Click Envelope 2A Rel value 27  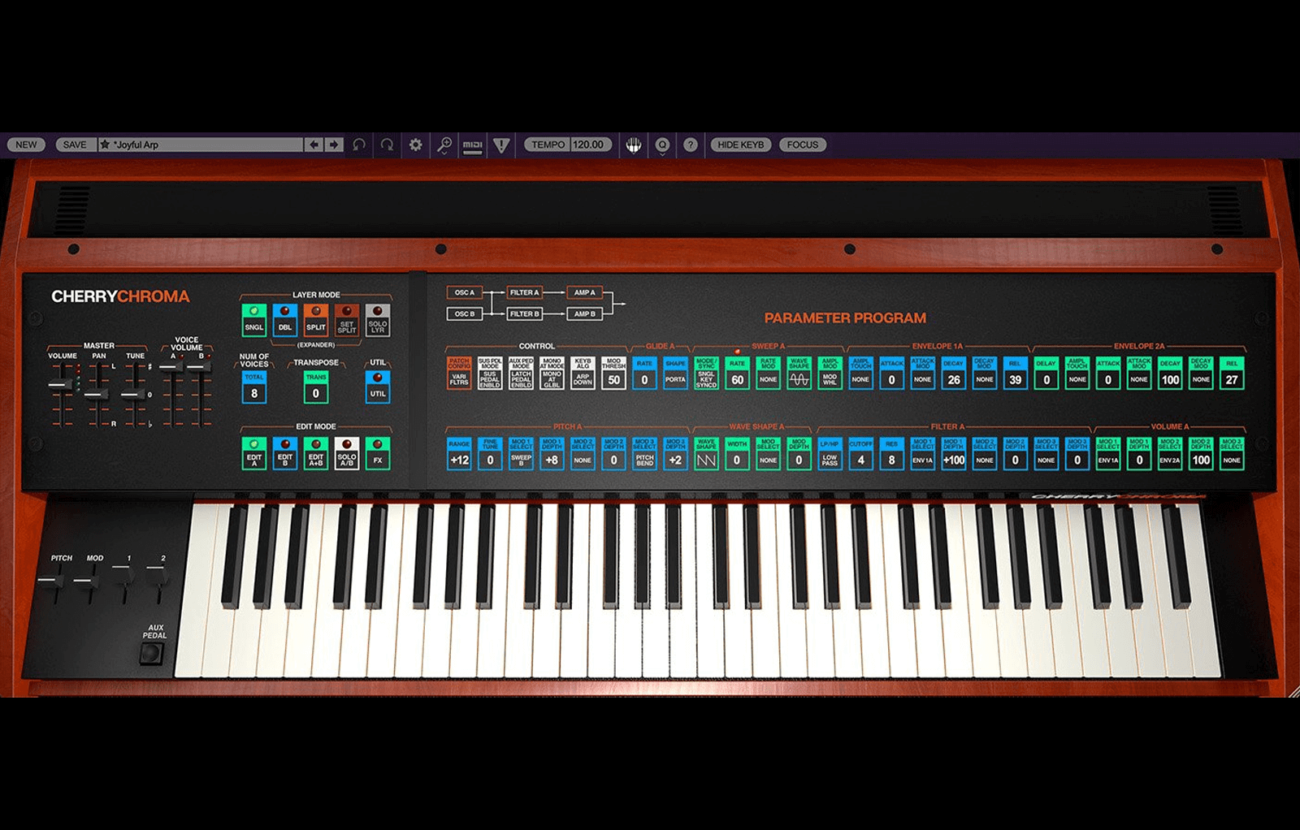tap(1231, 380)
